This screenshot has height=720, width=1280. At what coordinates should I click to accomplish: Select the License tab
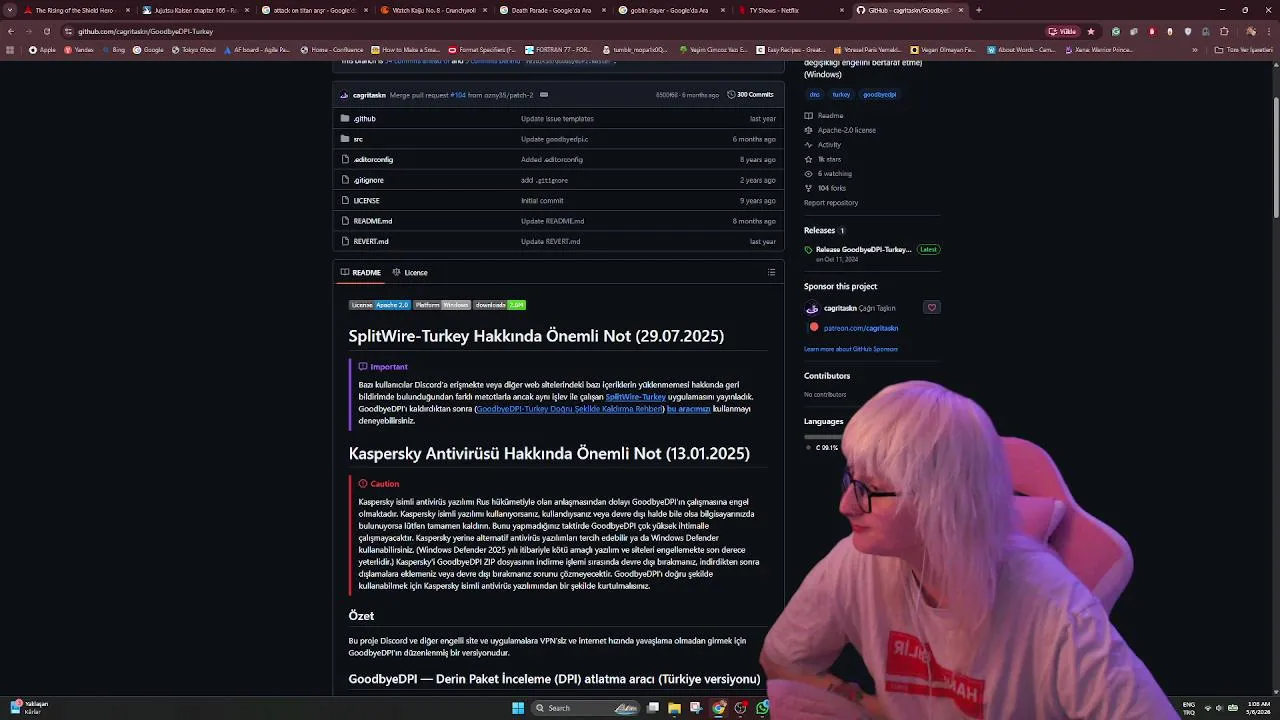click(410, 272)
